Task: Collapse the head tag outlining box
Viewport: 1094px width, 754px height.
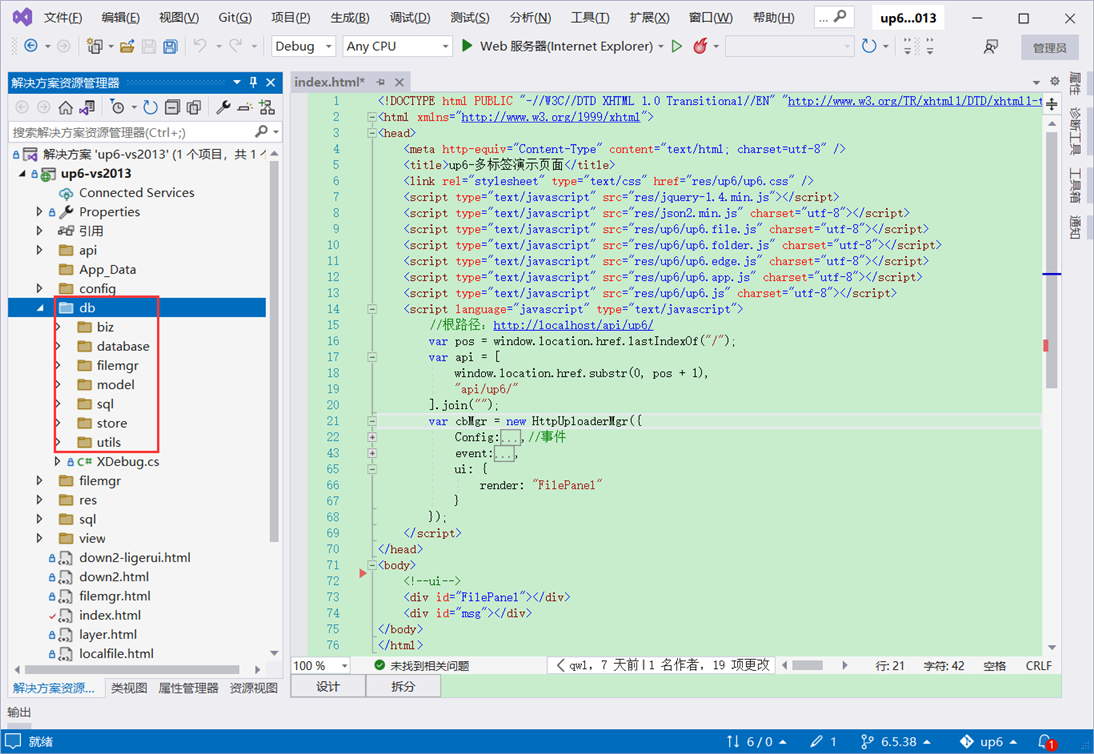Action: click(x=372, y=133)
